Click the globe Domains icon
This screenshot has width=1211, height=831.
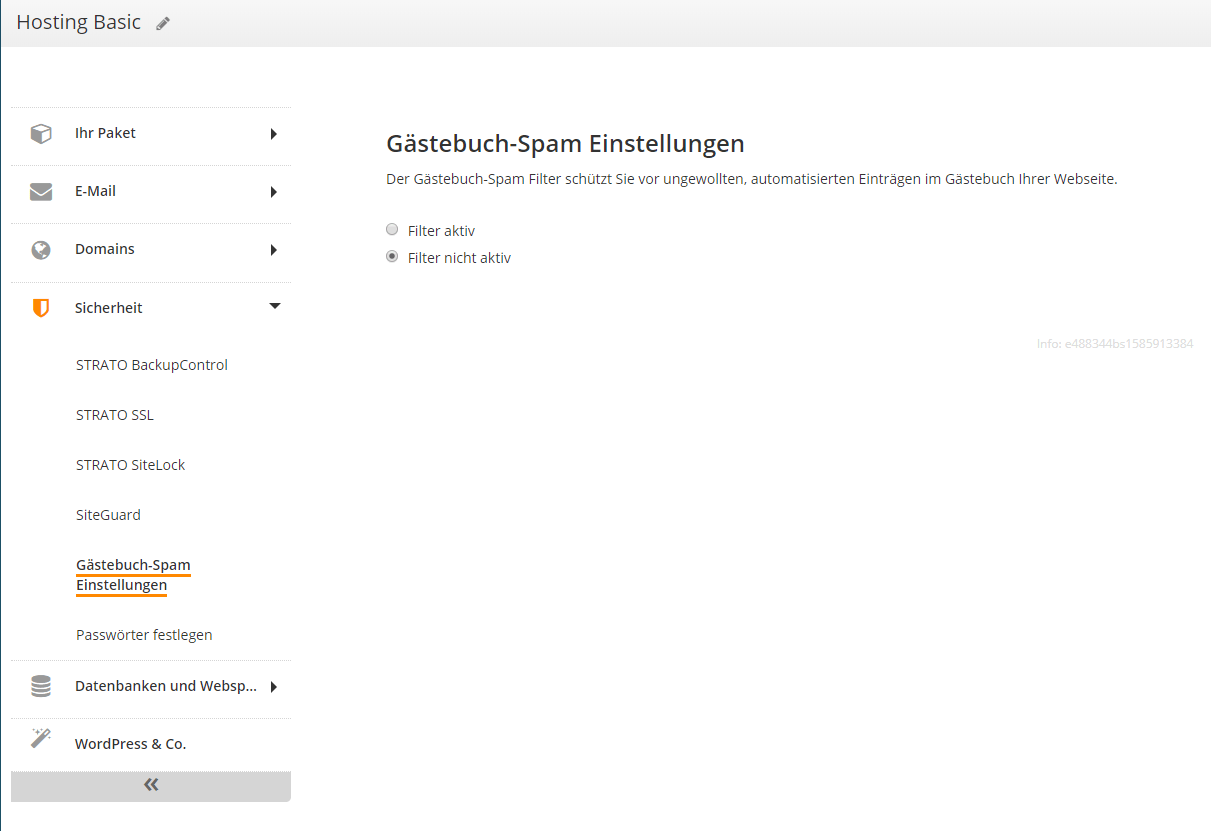(41, 249)
